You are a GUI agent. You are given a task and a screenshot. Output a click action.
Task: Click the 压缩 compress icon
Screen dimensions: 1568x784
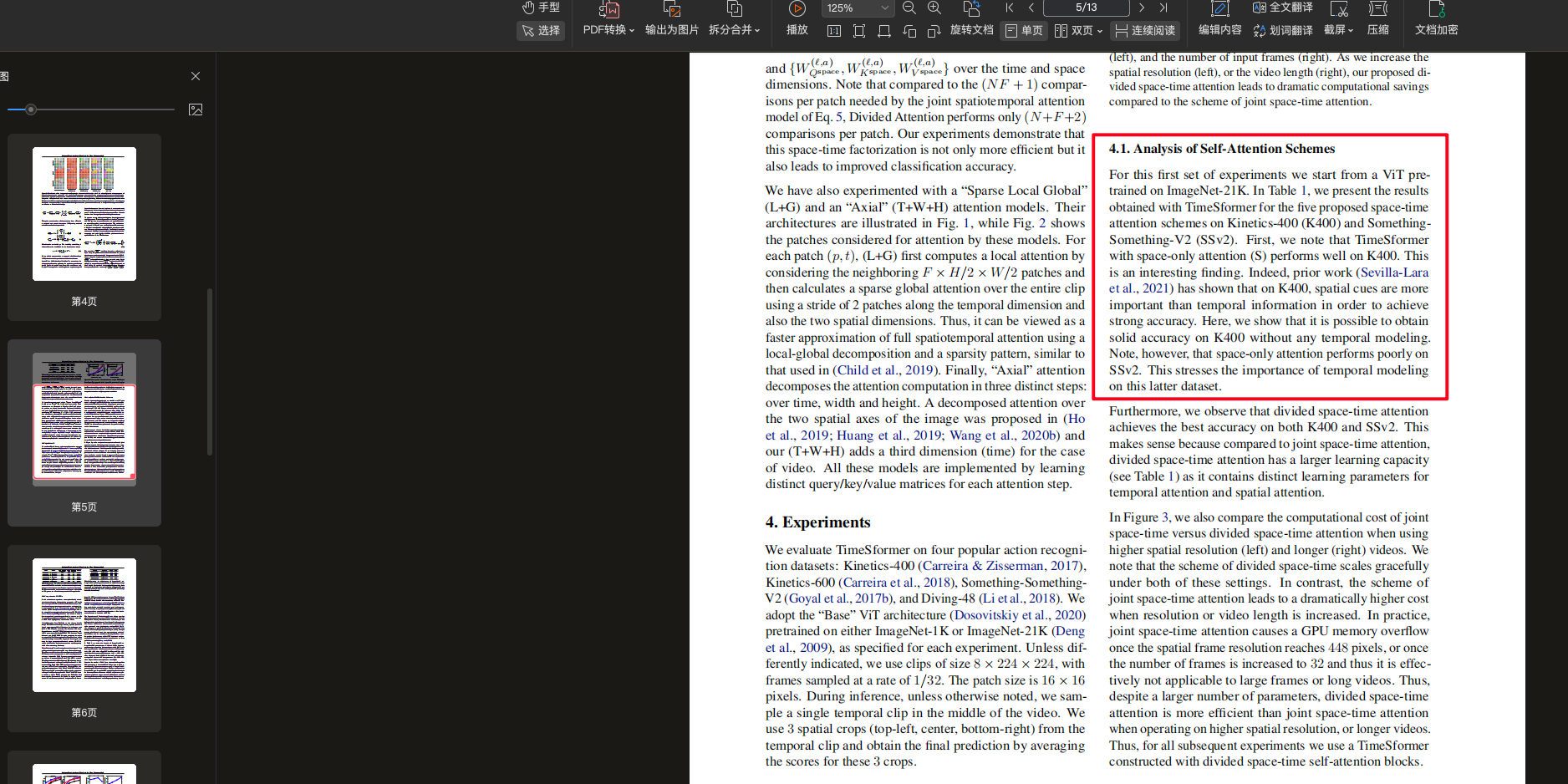1378,10
